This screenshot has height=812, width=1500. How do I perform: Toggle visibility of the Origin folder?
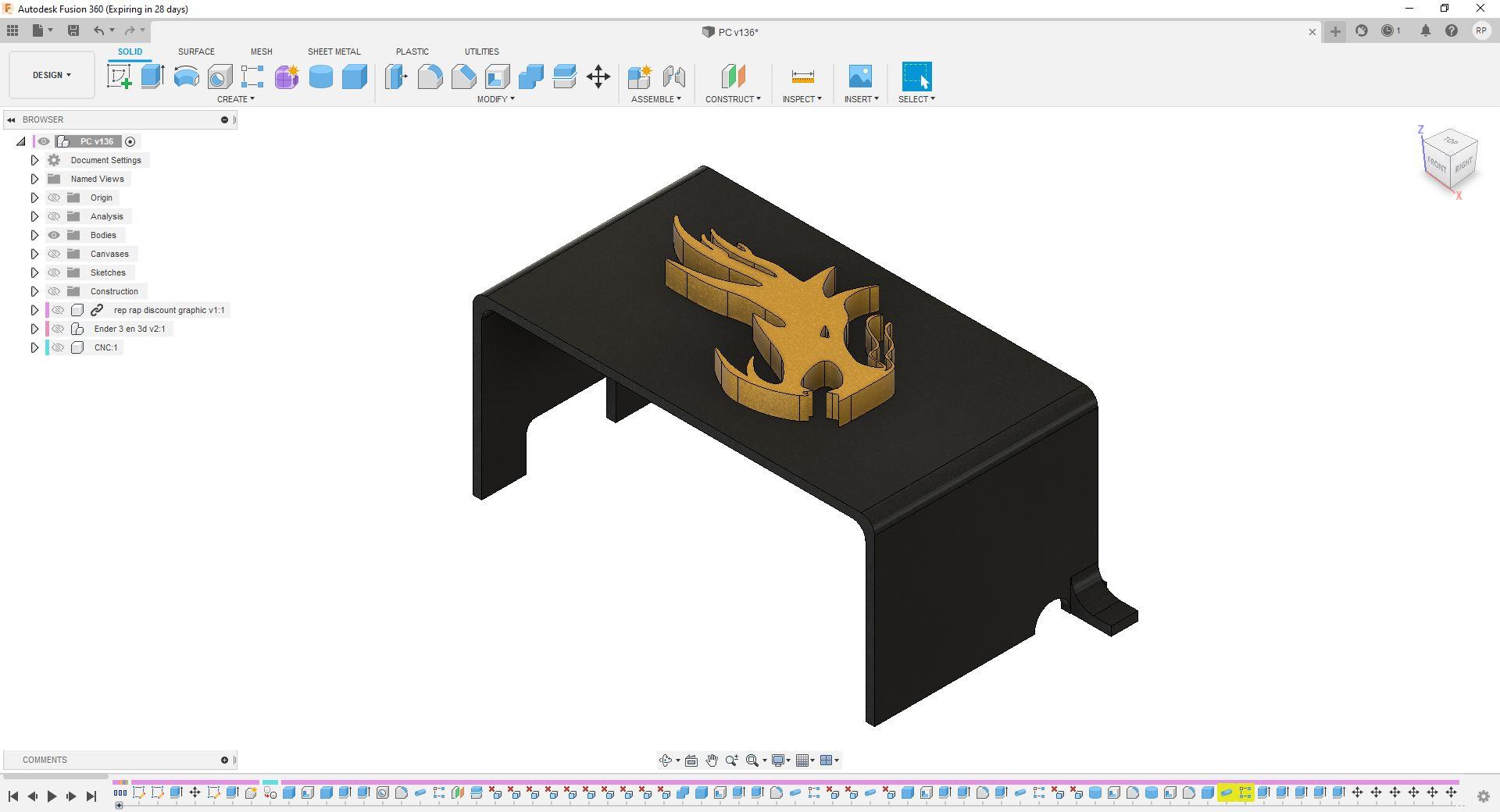click(x=54, y=198)
